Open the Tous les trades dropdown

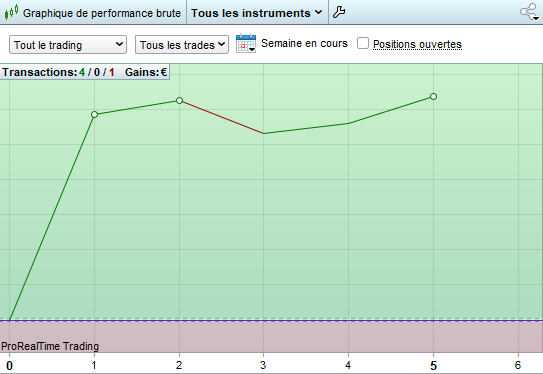[182, 45]
